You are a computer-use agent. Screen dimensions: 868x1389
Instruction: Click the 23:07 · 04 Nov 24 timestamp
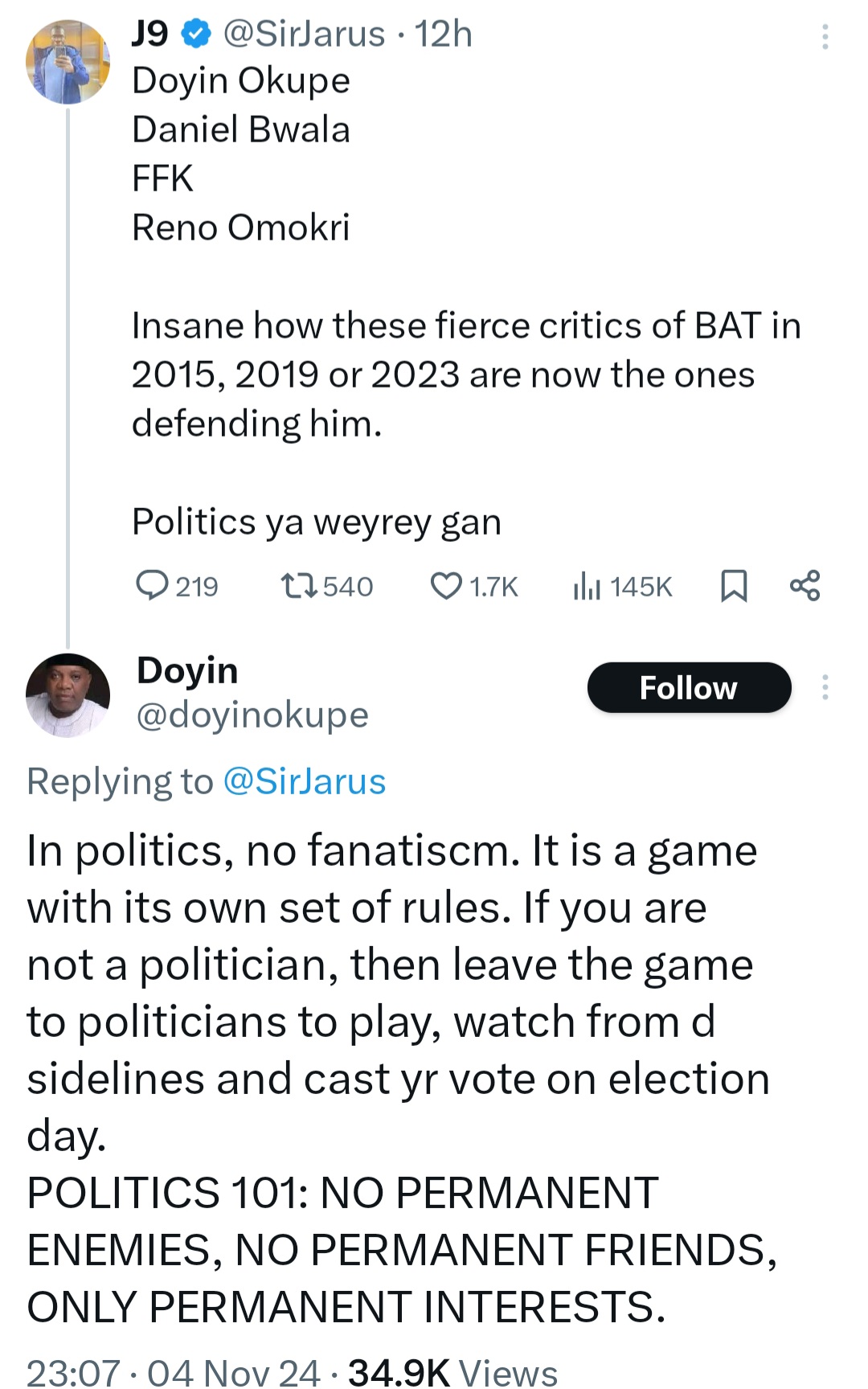pos(174,1371)
